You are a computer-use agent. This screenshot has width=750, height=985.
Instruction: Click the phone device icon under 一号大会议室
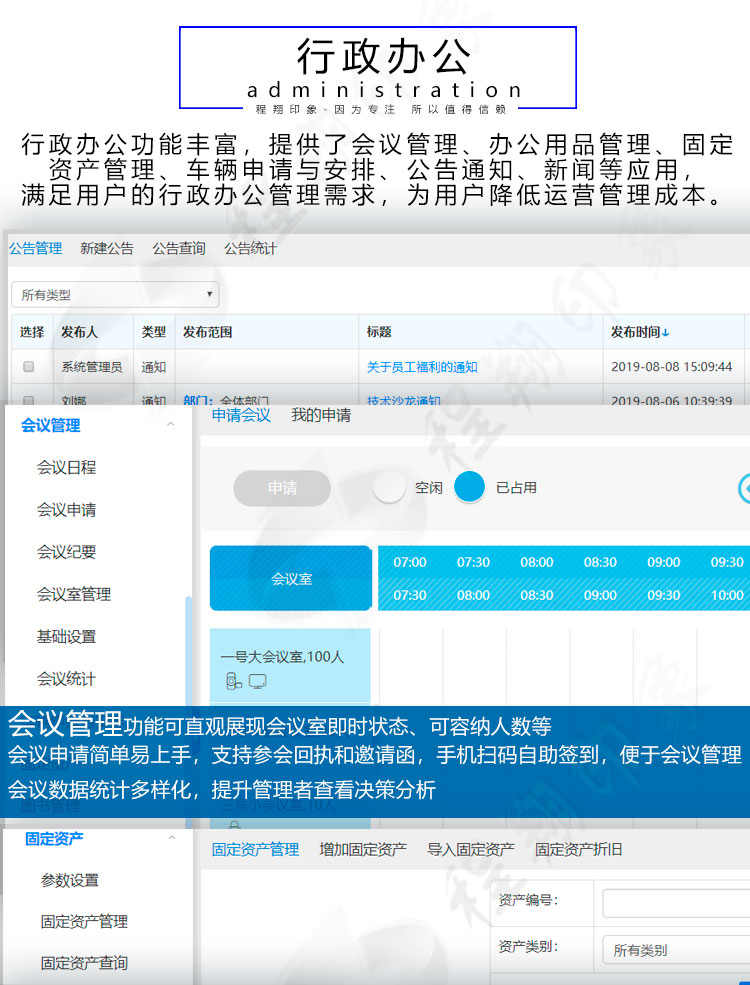click(x=234, y=681)
